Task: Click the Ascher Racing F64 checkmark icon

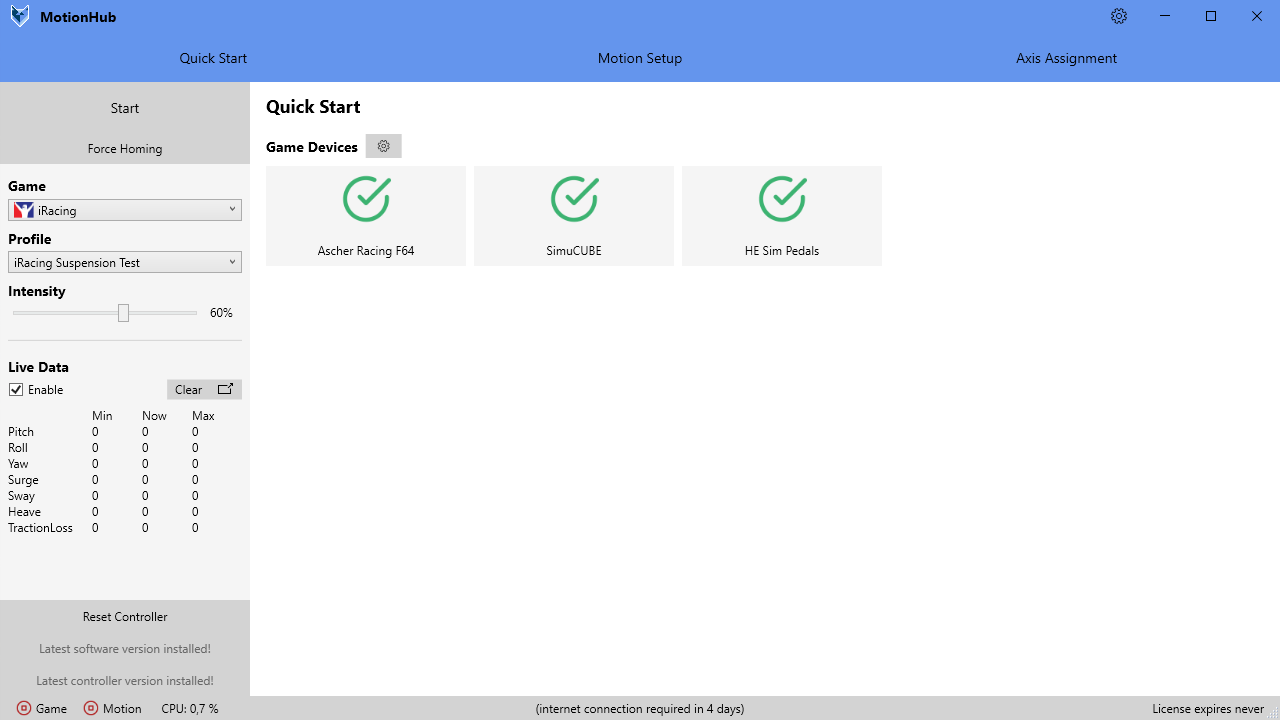Action: tap(366, 199)
